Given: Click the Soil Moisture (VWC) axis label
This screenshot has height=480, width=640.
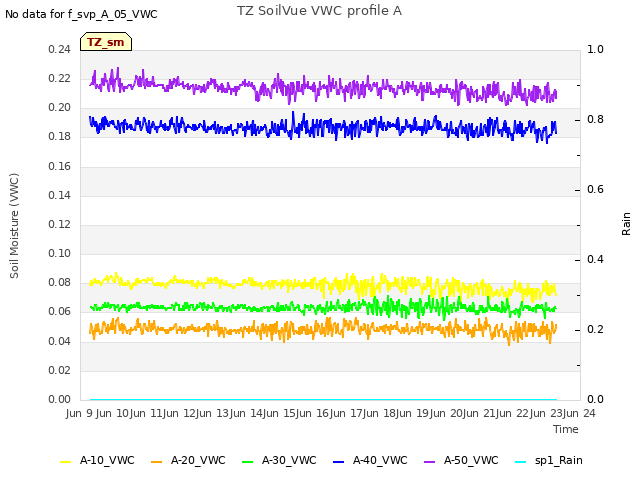Looking at the screenshot, I should [x=14, y=226].
